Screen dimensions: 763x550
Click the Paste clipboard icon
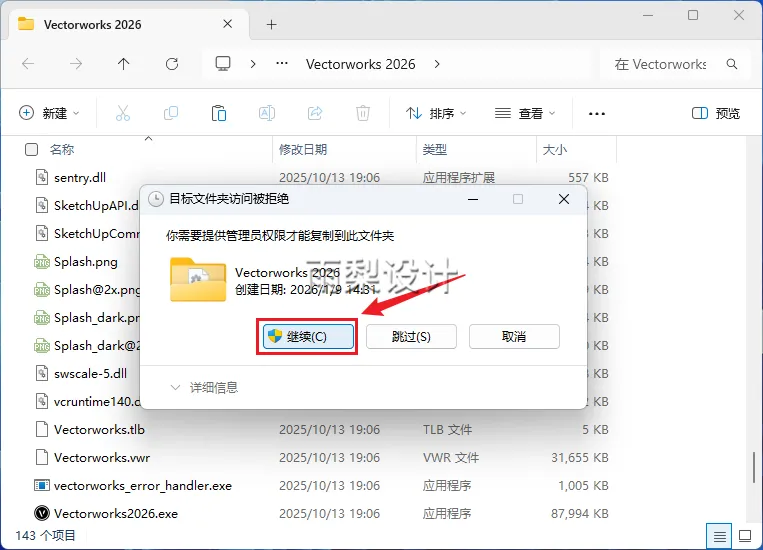point(219,113)
